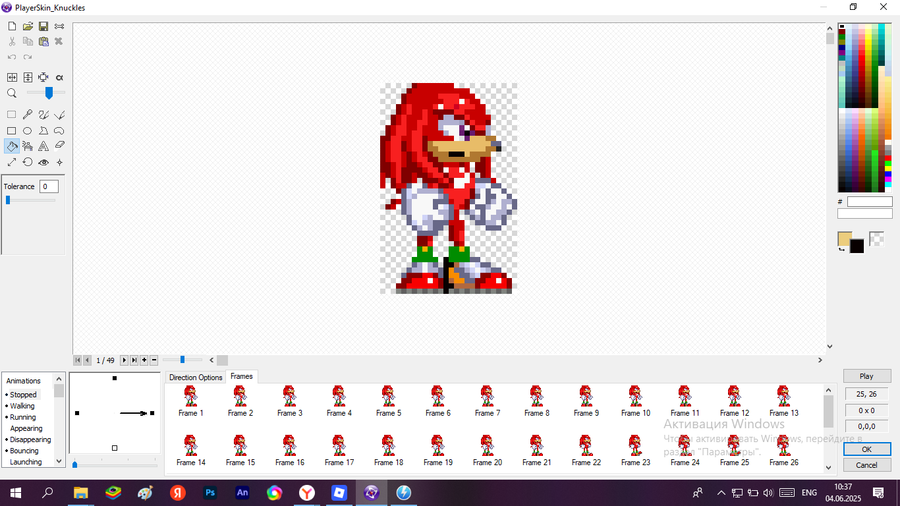Select the Stopped animation

(23, 395)
